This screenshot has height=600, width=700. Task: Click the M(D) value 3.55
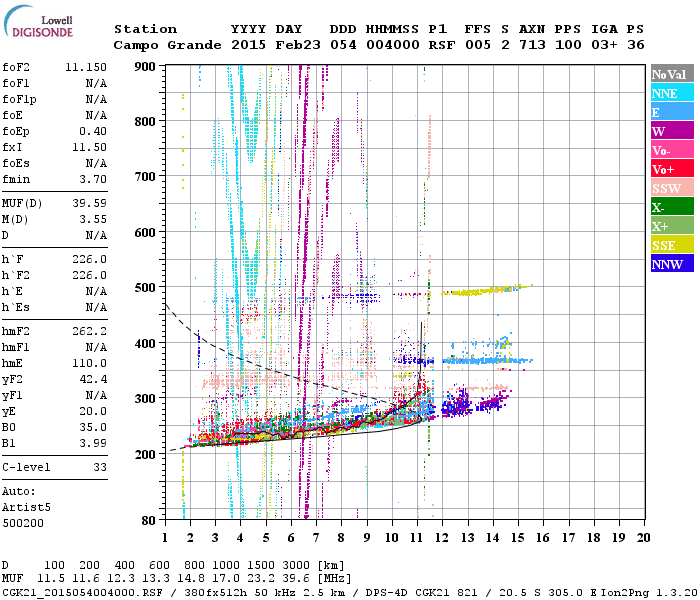tap(93, 219)
